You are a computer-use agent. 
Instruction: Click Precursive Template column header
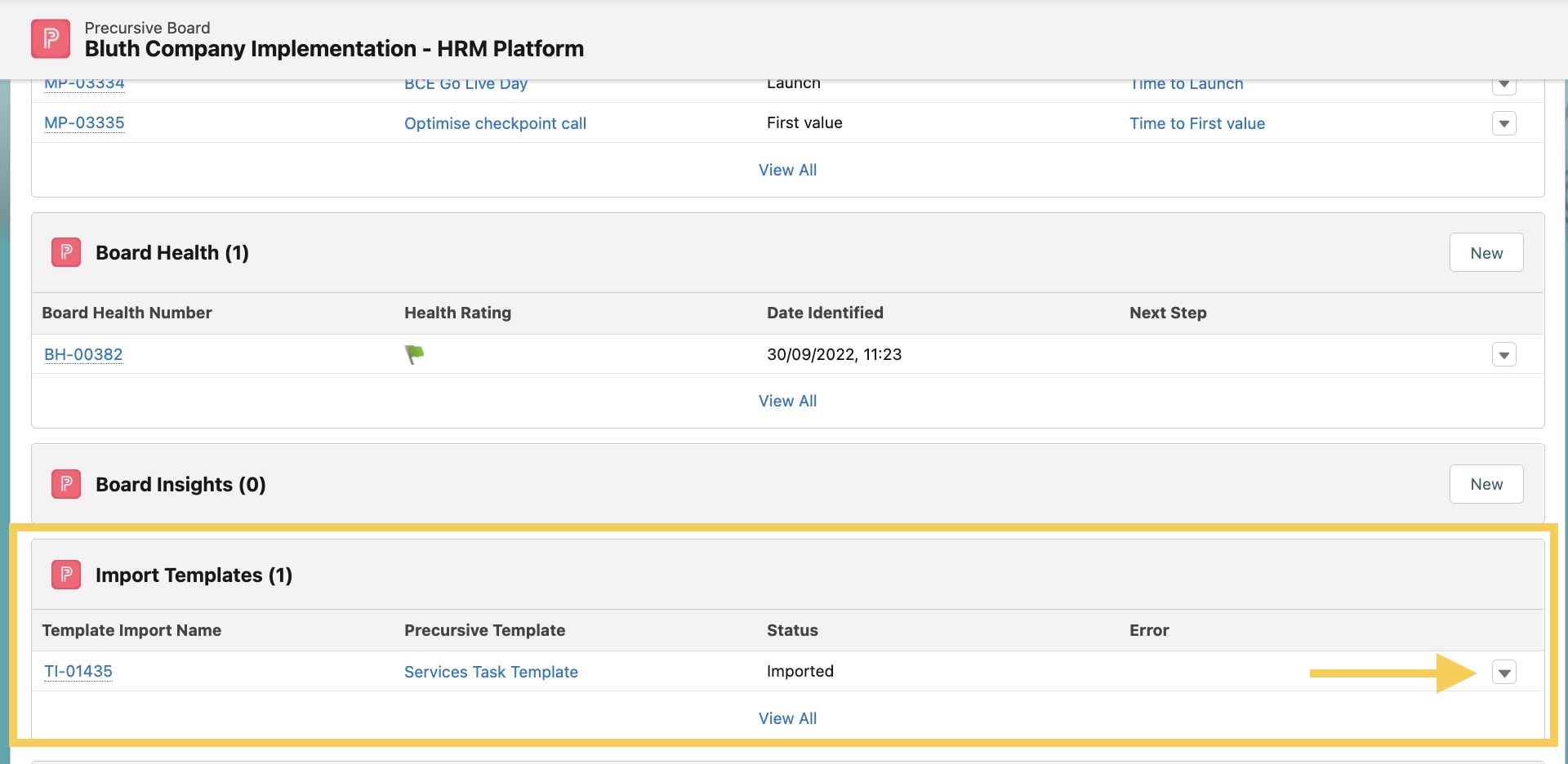(484, 630)
